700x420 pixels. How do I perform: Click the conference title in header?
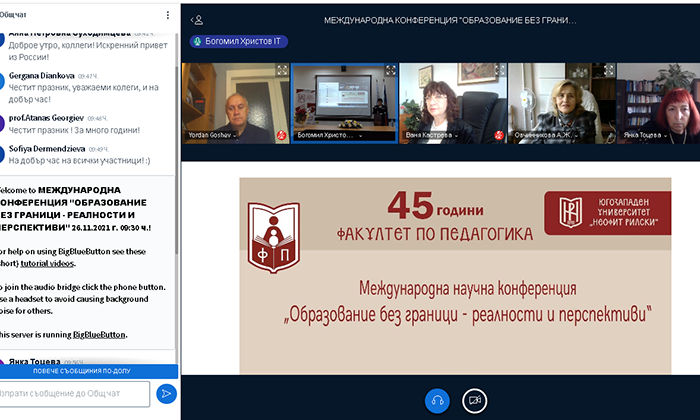click(450, 21)
